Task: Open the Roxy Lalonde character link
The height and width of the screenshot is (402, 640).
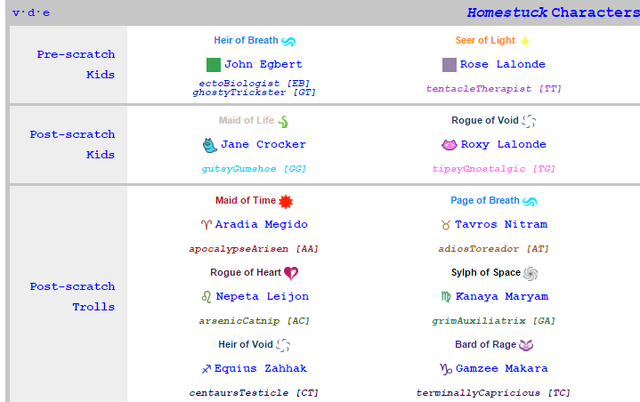Action: [x=503, y=144]
